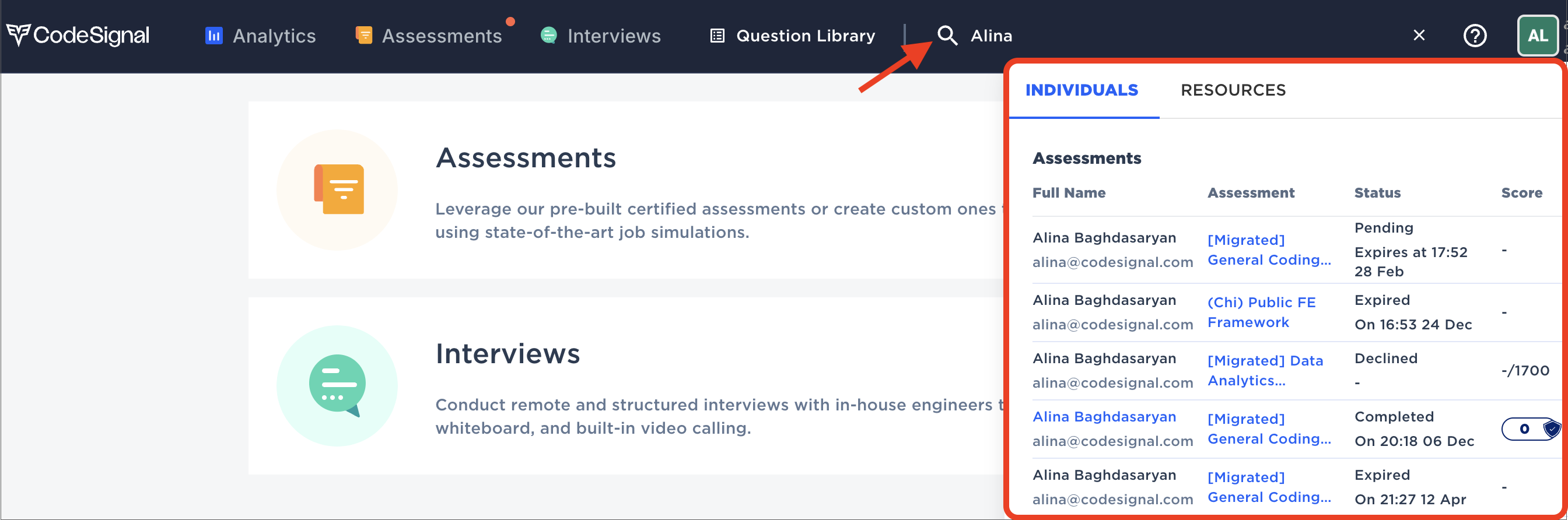Screen dimensions: 1568x520
Task: Click the Assessments card heading
Action: pos(526,157)
